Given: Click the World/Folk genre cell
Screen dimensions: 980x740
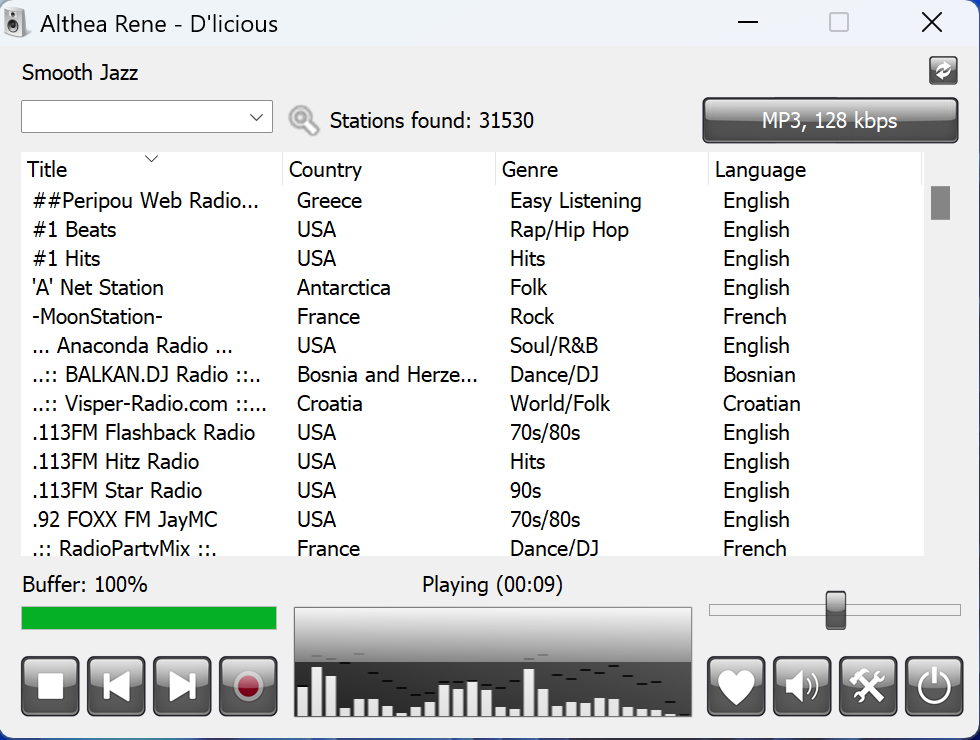Looking at the screenshot, I should click(560, 404).
